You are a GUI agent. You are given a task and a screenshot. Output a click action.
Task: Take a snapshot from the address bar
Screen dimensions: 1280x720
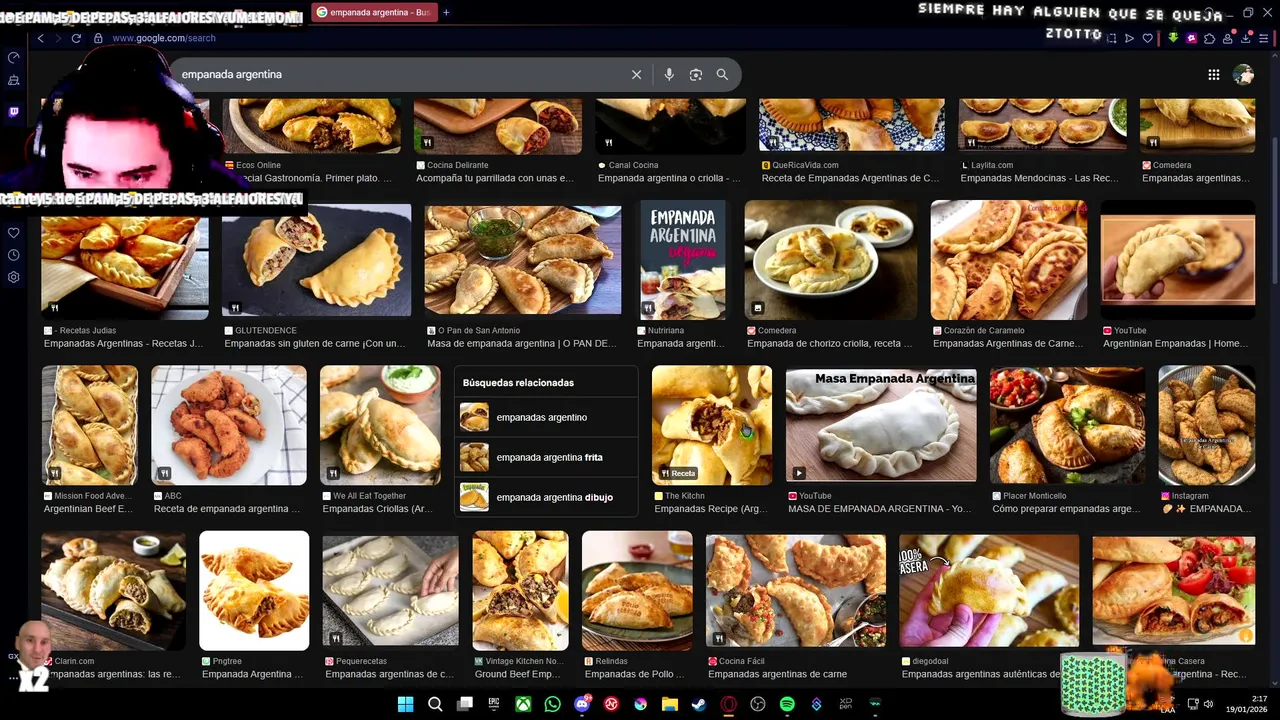coord(1112,38)
